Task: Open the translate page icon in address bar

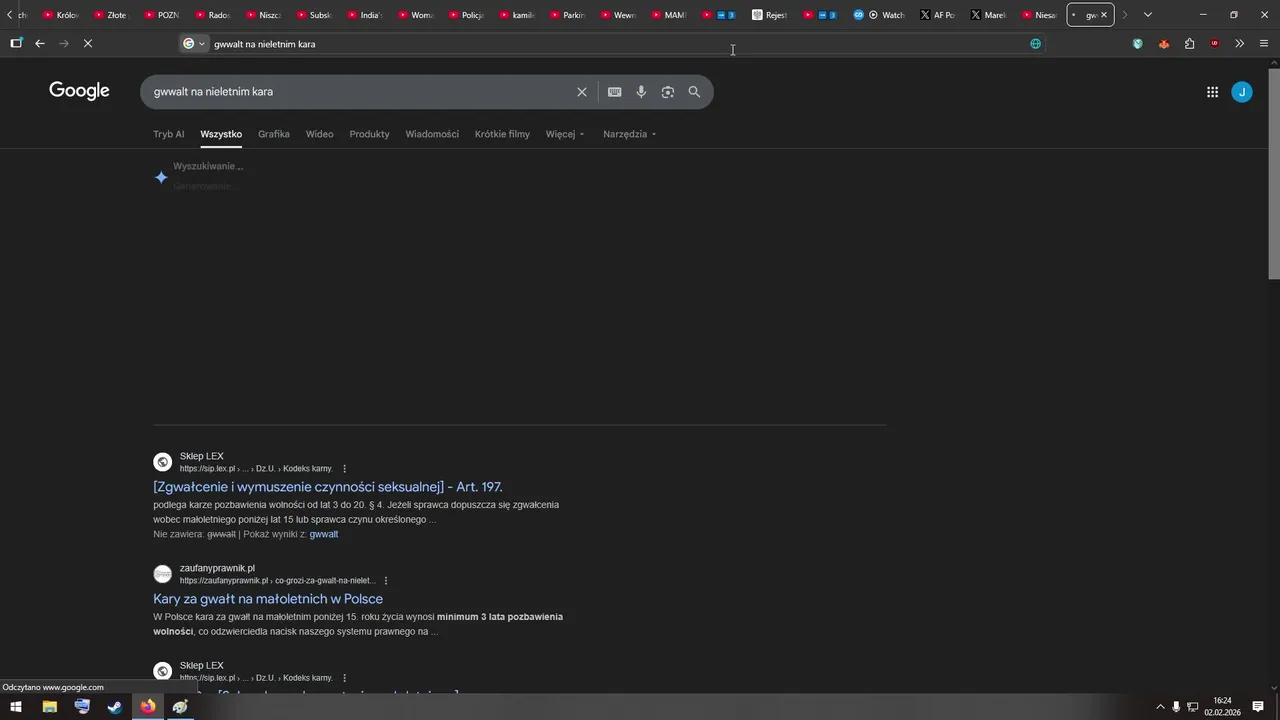Action: point(1035,44)
